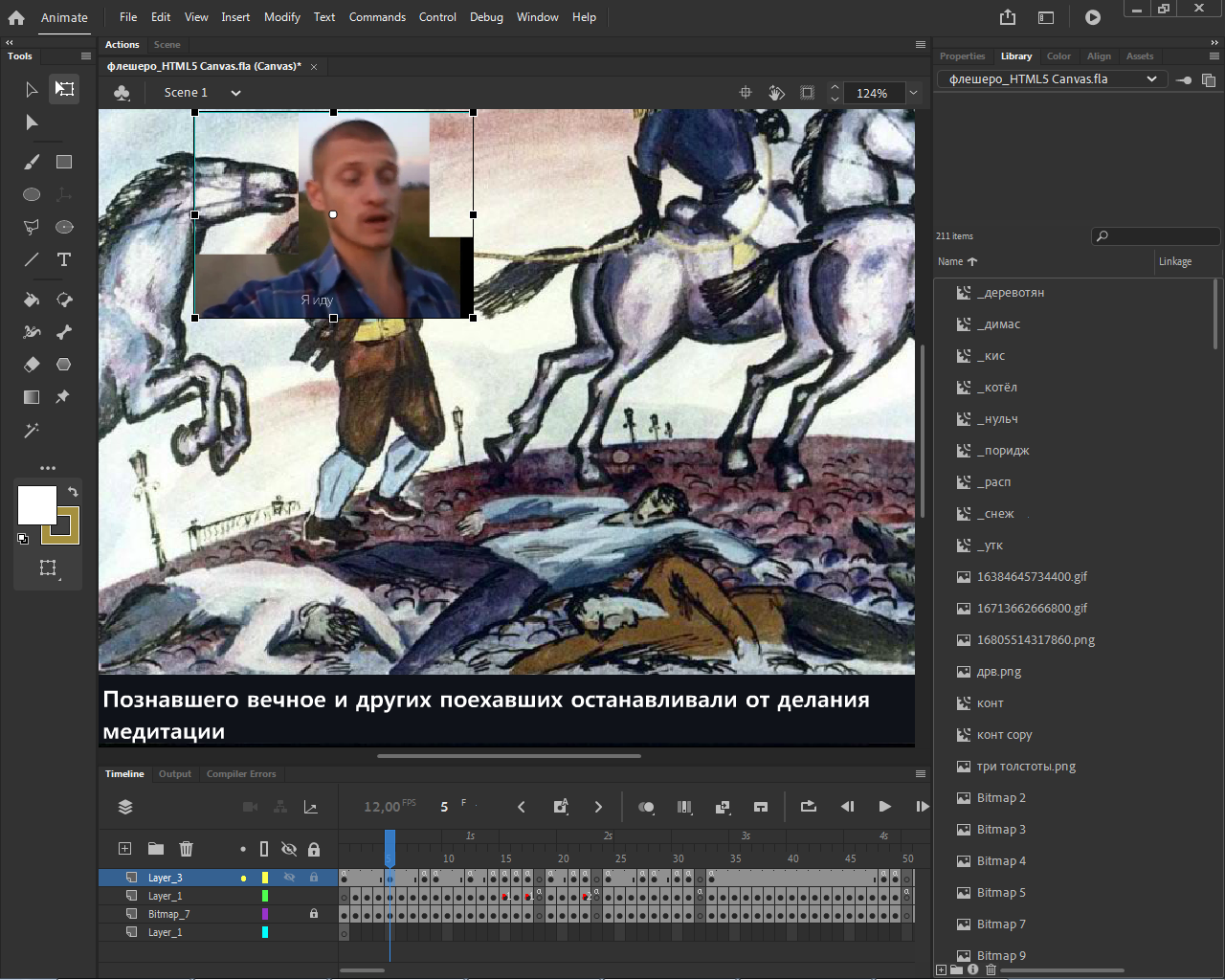The width and height of the screenshot is (1225, 980).
Task: Delete the selected layer with the trash icon
Action: [187, 849]
